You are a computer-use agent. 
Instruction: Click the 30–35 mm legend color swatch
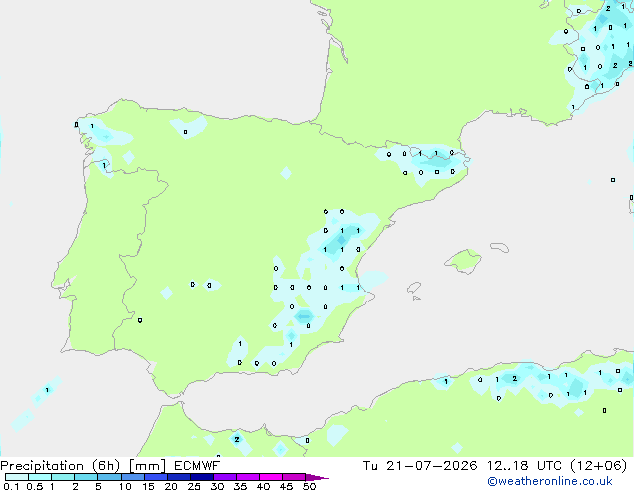(224, 477)
